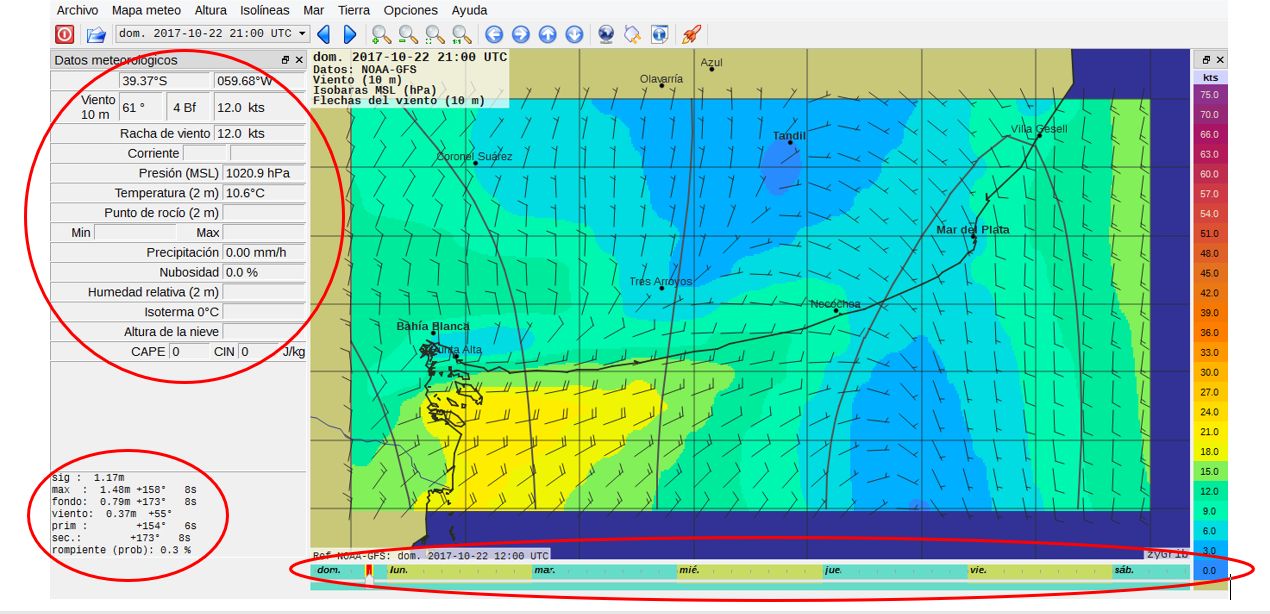Move map left with arrow icon

493,34
